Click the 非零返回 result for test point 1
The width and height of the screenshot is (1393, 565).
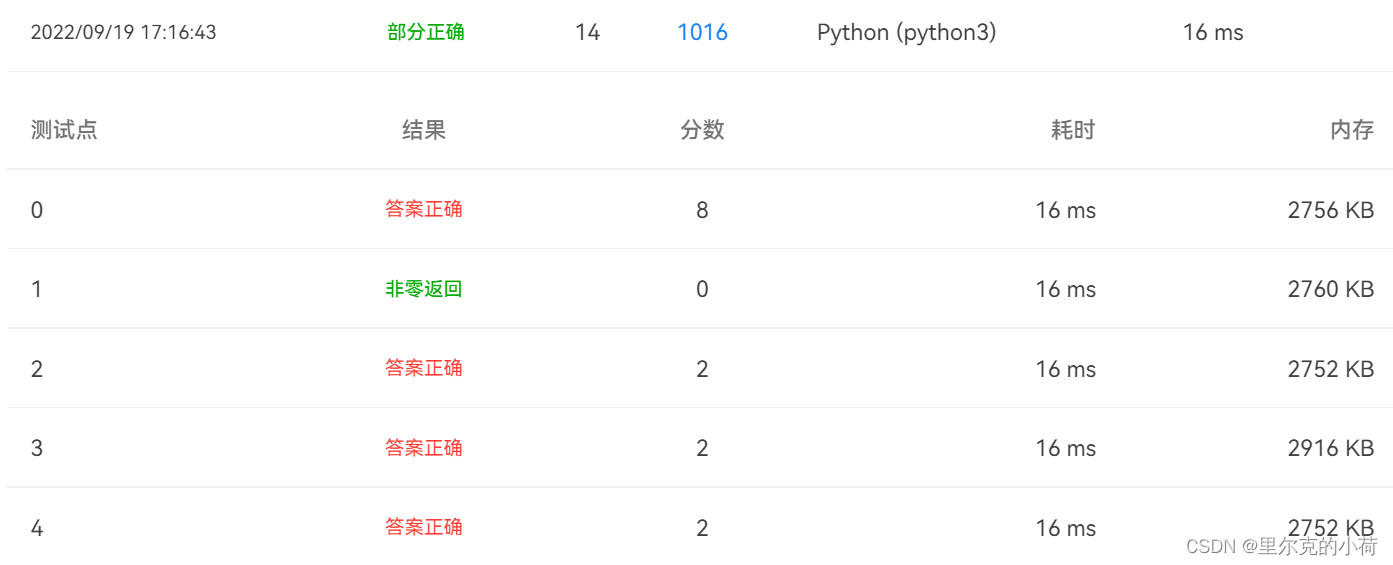pyautogui.click(x=424, y=289)
